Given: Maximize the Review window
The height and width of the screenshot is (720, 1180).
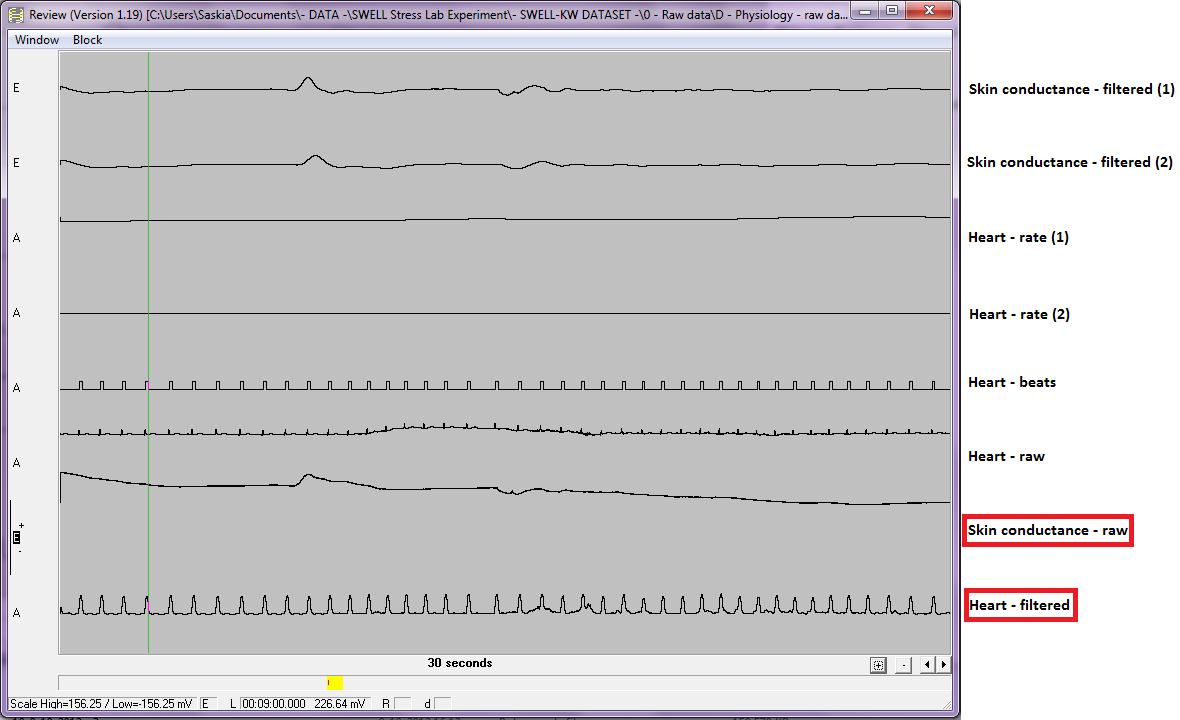Looking at the screenshot, I should tap(890, 11).
